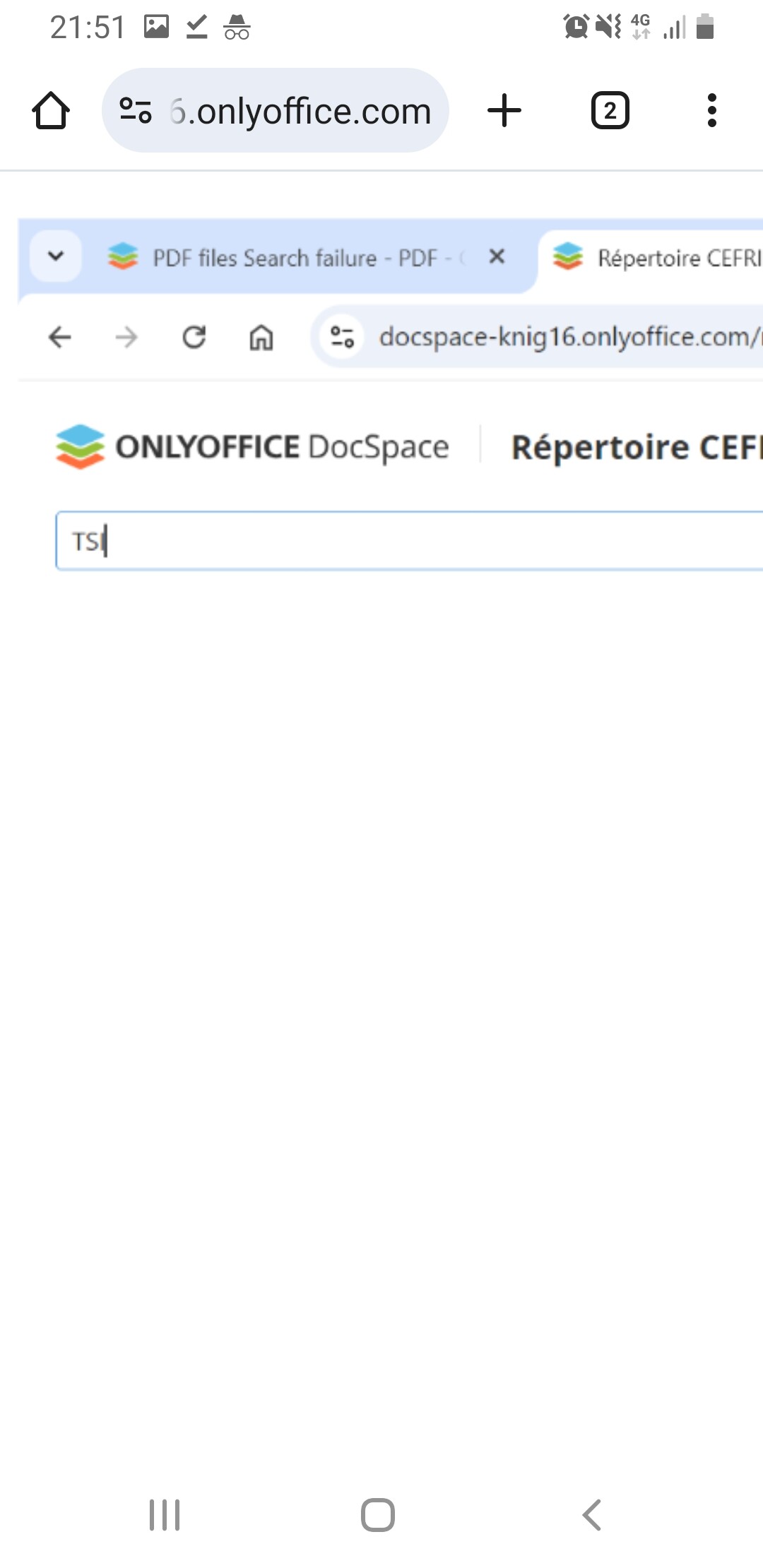Viewport: 763px width, 1568px height.
Task: Tap the Android recent apps button
Action: point(165,1515)
